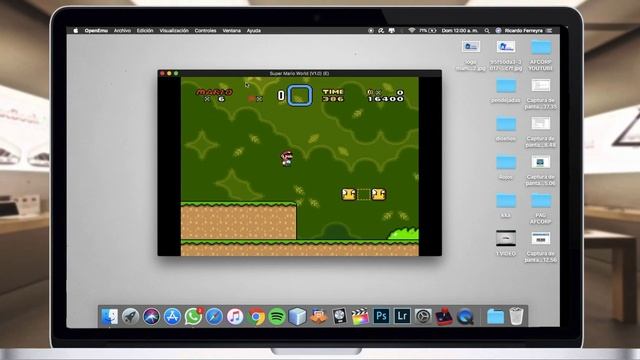Click the Wi-Fi status icon in menu bar
The image size is (640, 360).
[x=411, y=31]
